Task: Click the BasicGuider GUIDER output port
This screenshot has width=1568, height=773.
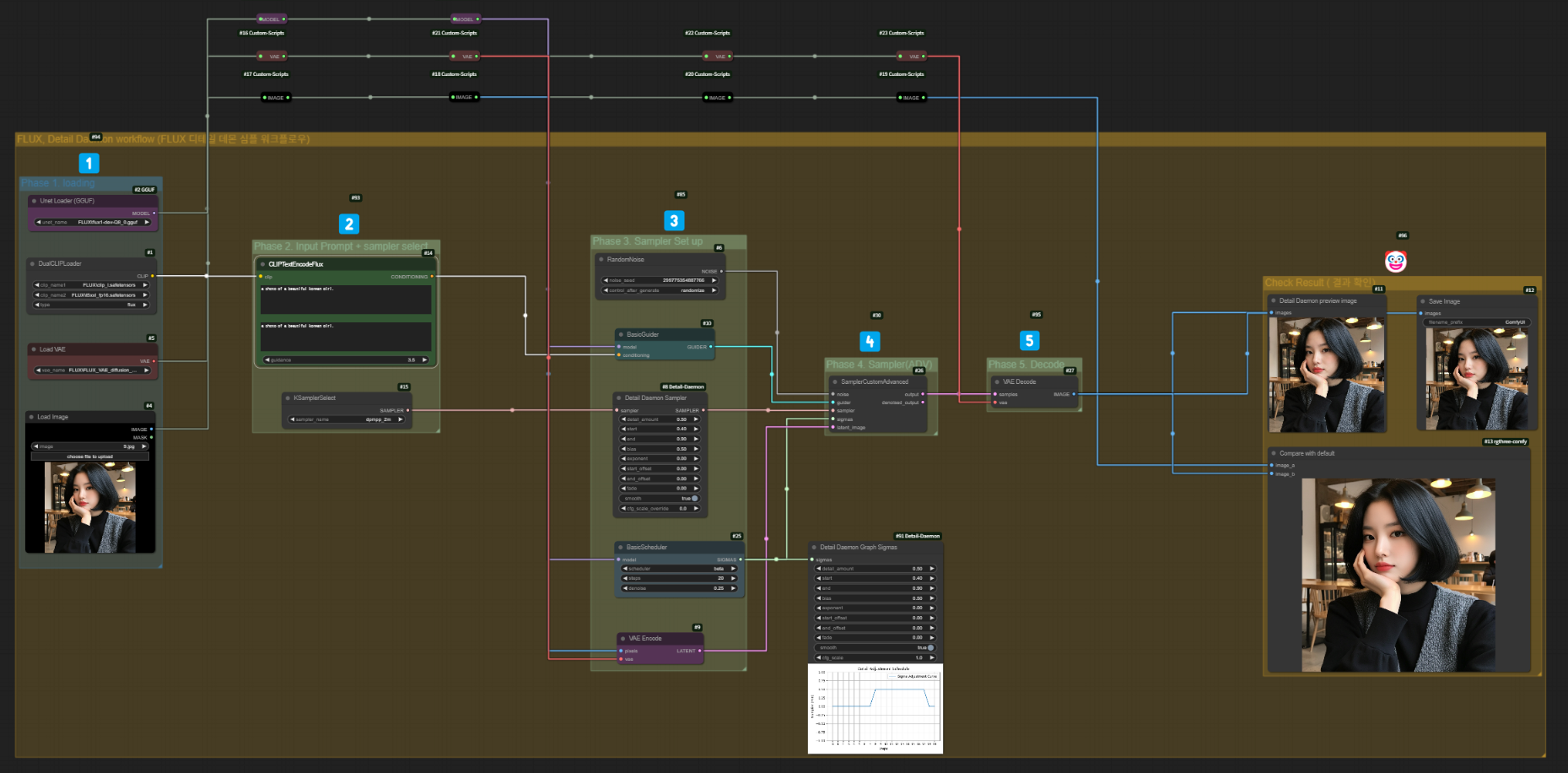Action: pos(710,347)
